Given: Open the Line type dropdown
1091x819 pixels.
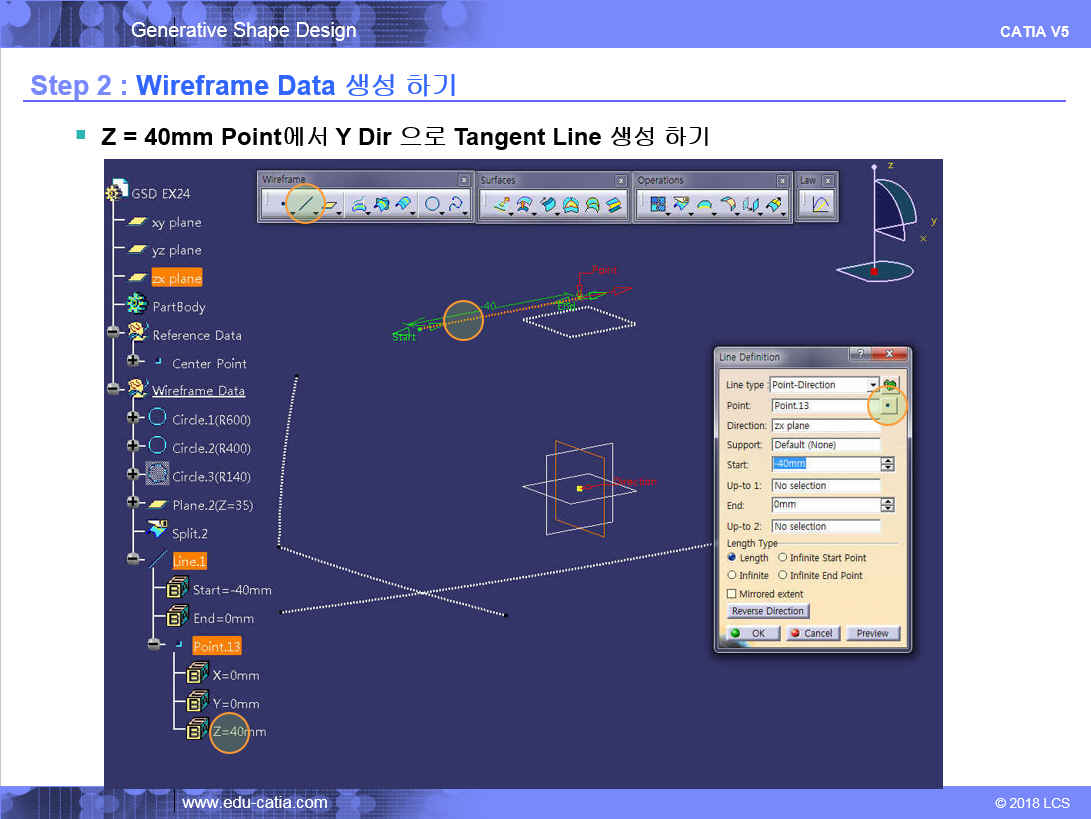Looking at the screenshot, I should [x=873, y=385].
